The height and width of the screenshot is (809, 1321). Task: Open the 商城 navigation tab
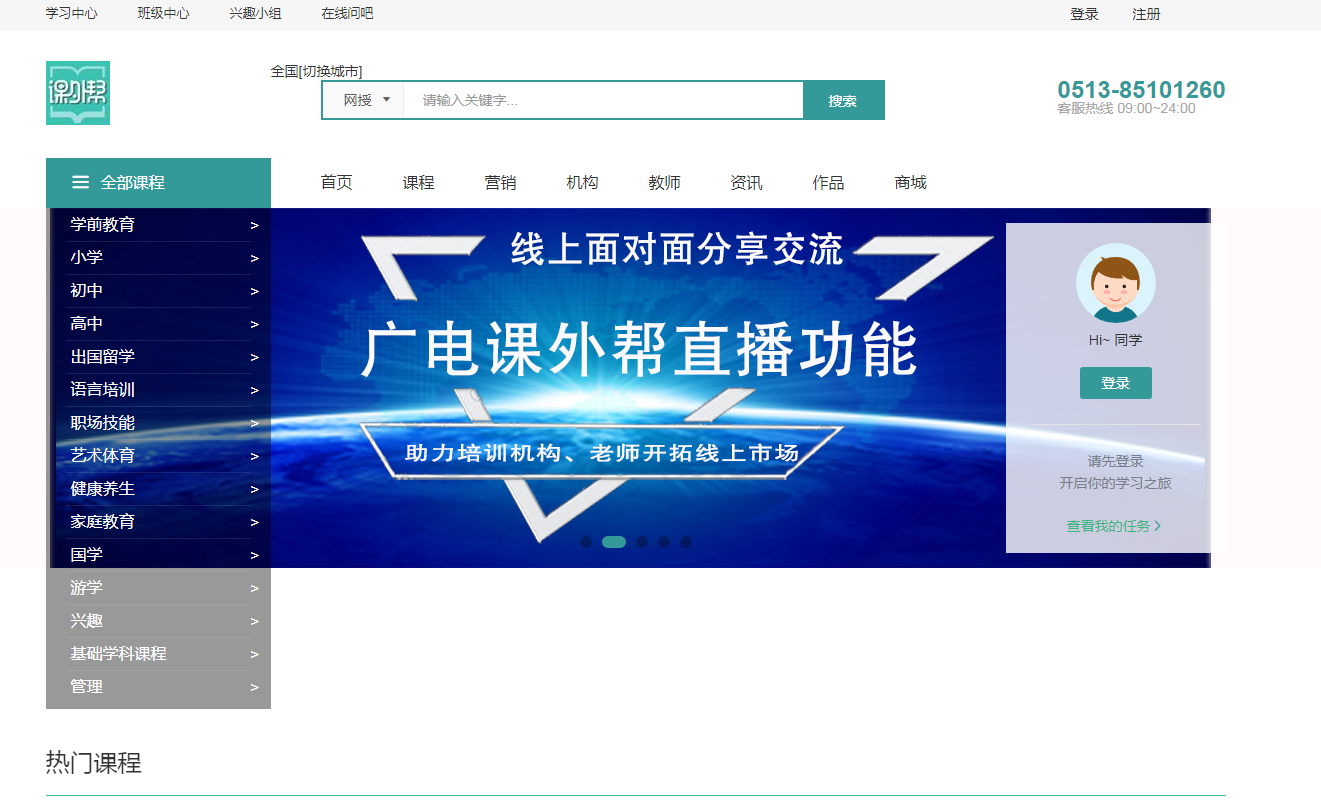pos(910,182)
